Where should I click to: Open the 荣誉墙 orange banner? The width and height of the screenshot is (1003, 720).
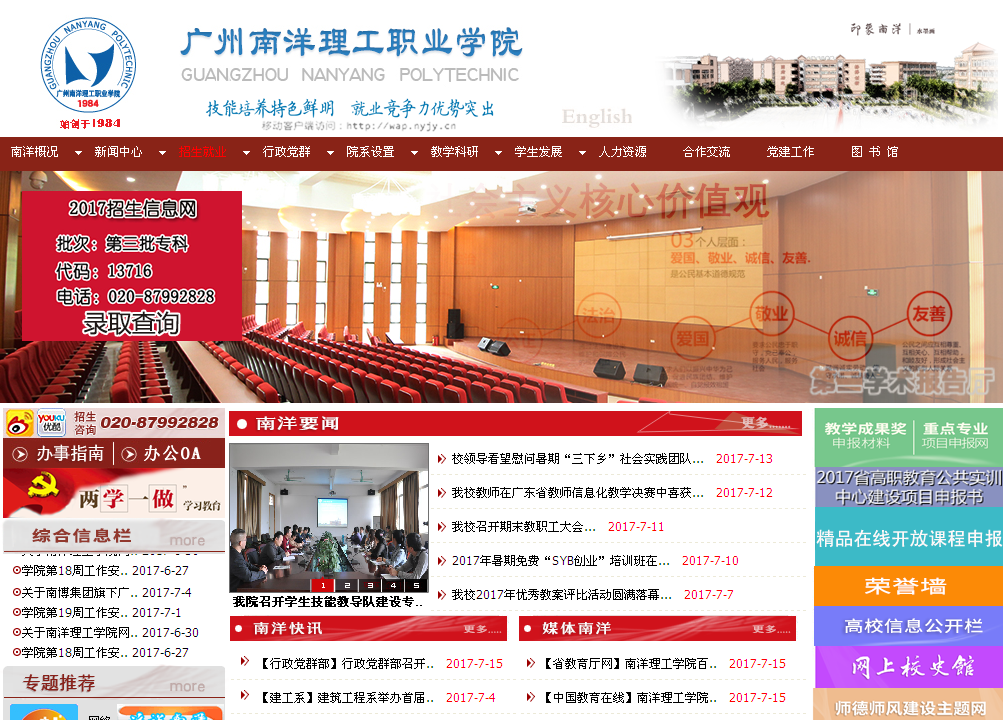[x=908, y=586]
